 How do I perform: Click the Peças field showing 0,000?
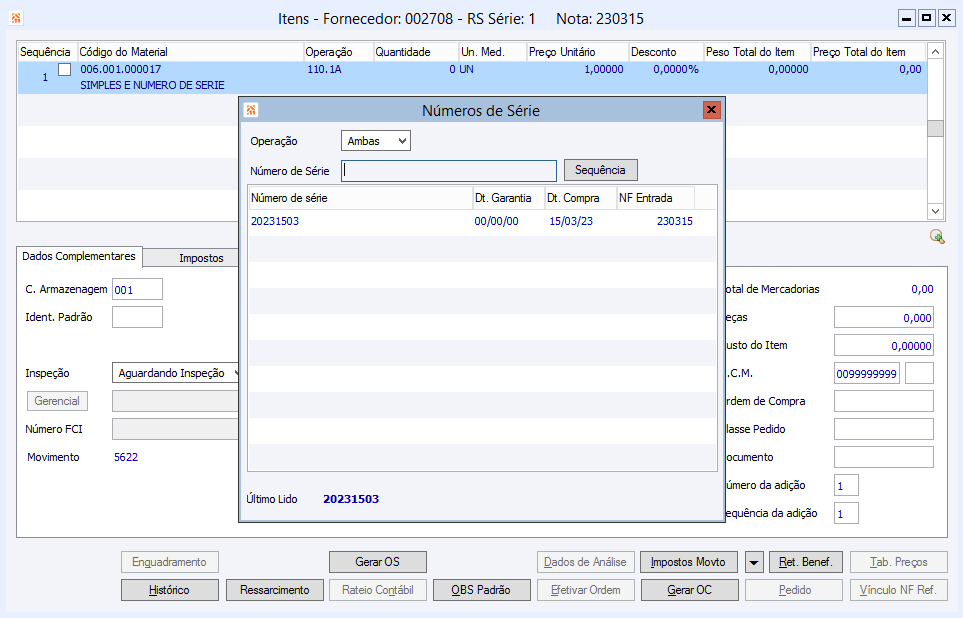pos(884,318)
